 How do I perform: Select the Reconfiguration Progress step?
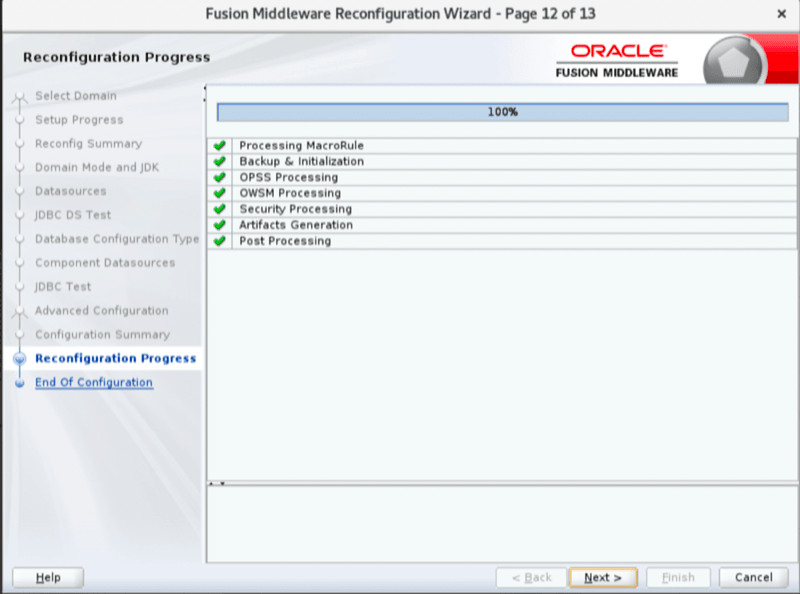[x=115, y=358]
